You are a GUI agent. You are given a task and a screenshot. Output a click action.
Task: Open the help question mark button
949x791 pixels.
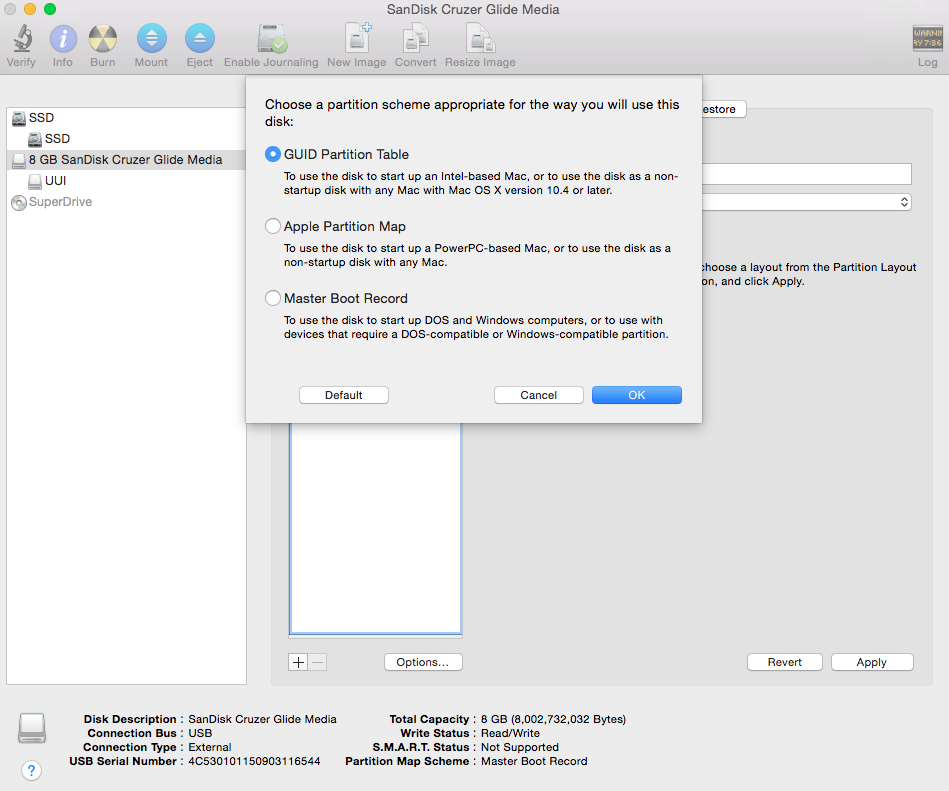[31, 770]
